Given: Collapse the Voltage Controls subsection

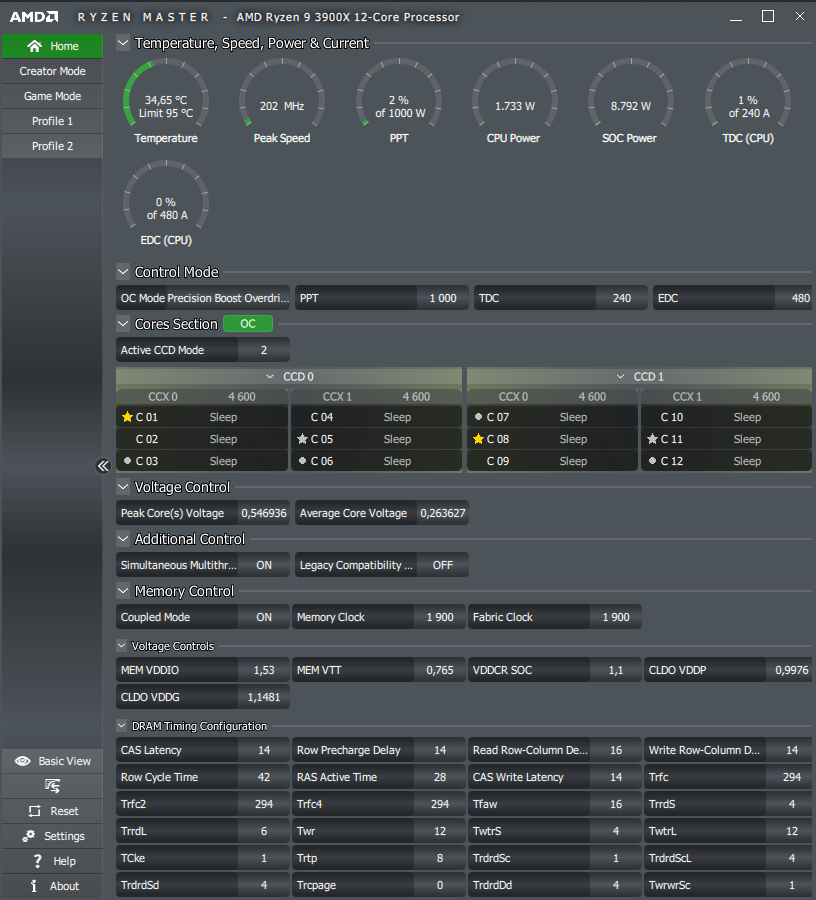Looking at the screenshot, I should 122,646.
